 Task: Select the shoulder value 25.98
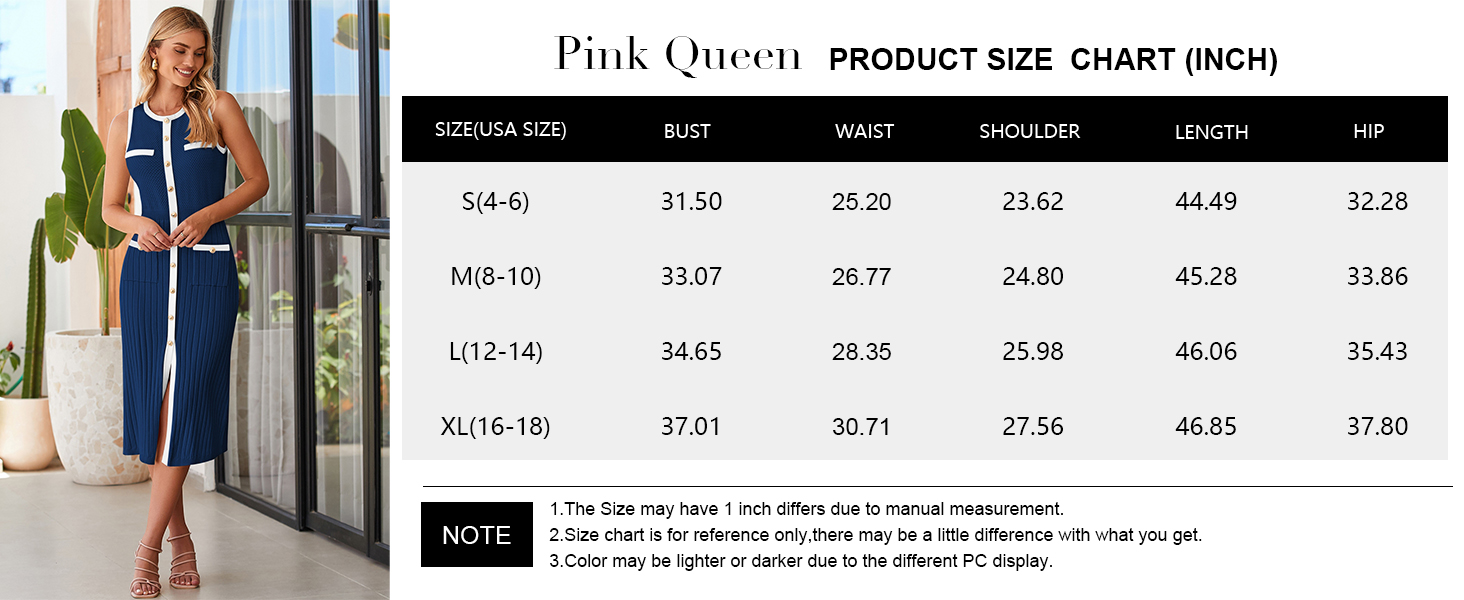coord(1033,351)
